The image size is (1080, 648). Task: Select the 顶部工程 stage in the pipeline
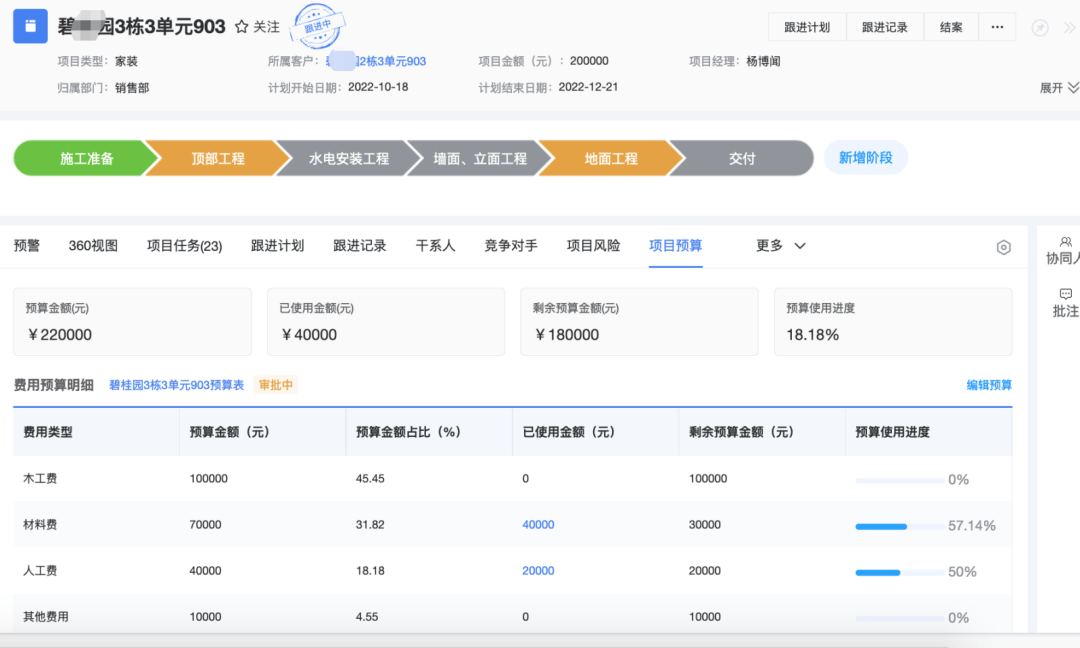click(218, 158)
